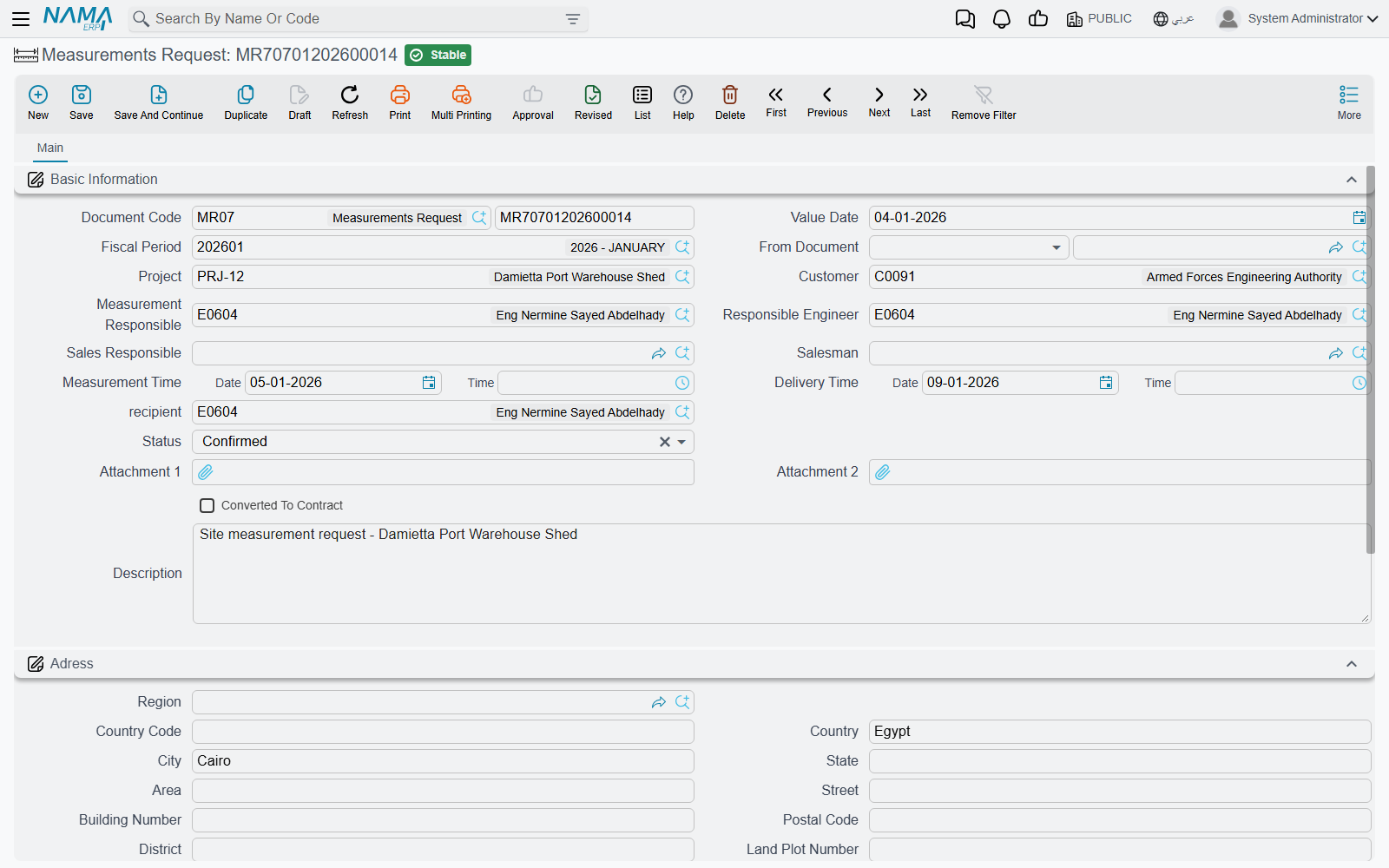
Task: Open Help for this screen
Action: [683, 102]
